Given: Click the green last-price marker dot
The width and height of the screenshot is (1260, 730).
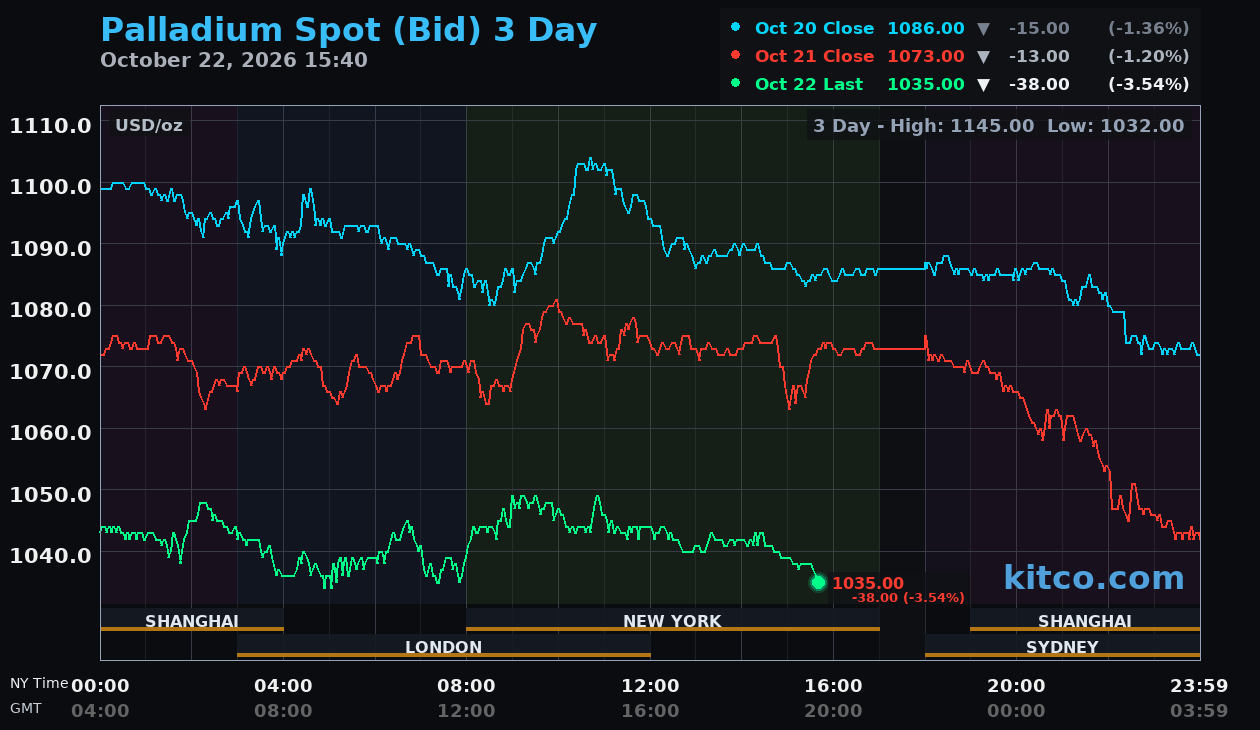Looking at the screenshot, I should 818,582.
